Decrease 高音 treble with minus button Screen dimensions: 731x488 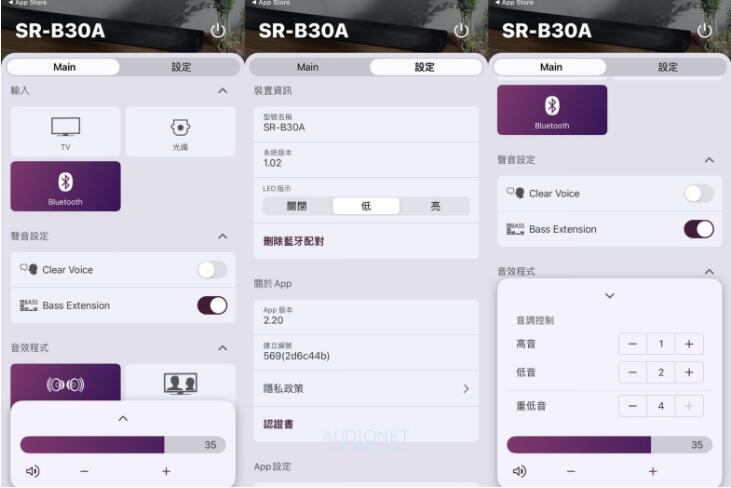click(x=633, y=344)
